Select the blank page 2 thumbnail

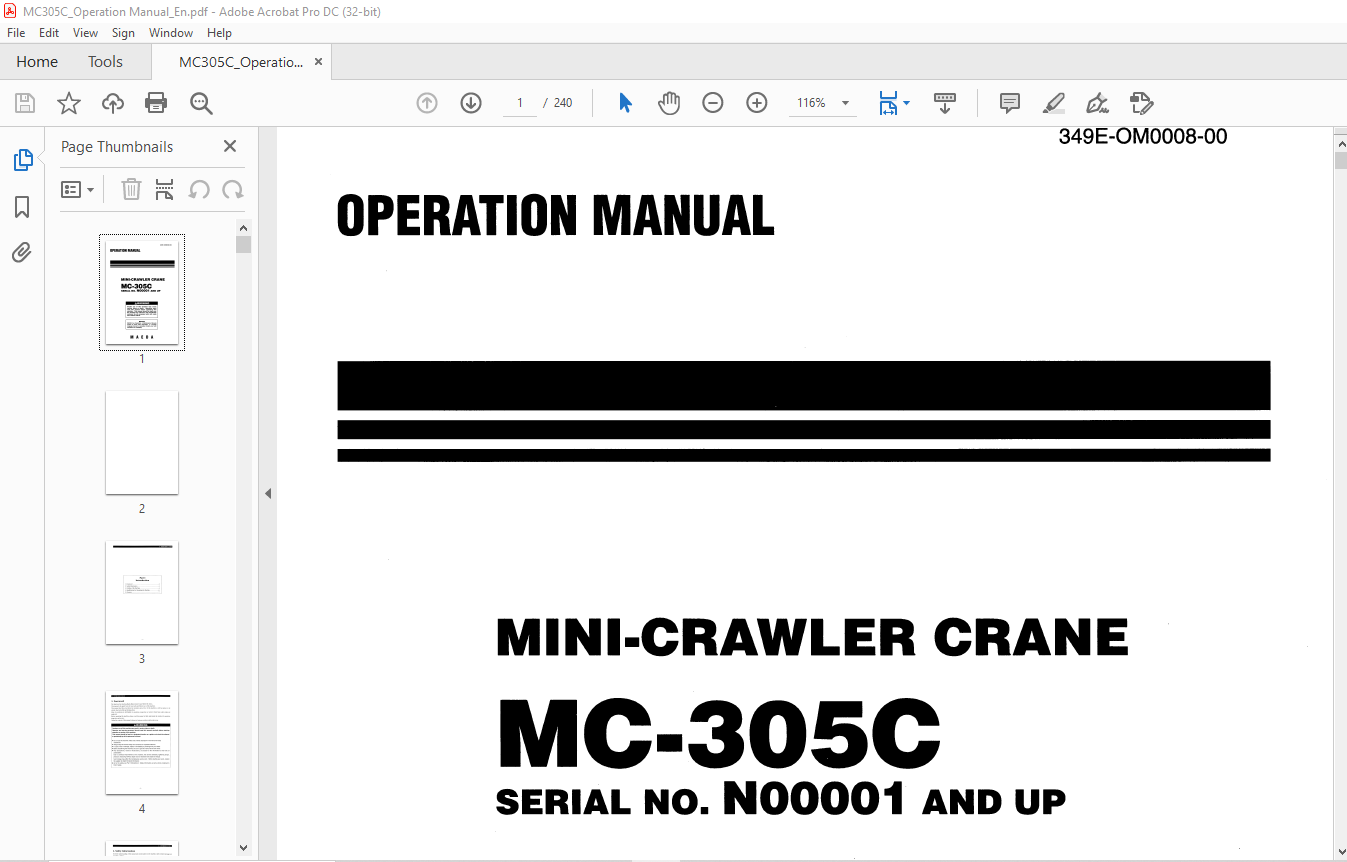pos(142,442)
